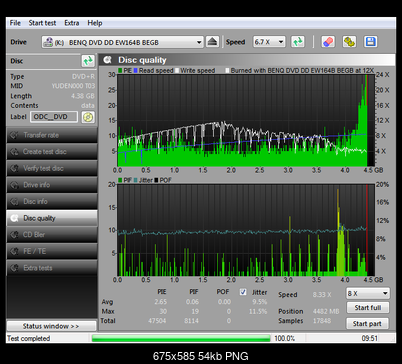Open the Help menu

(x=95, y=23)
